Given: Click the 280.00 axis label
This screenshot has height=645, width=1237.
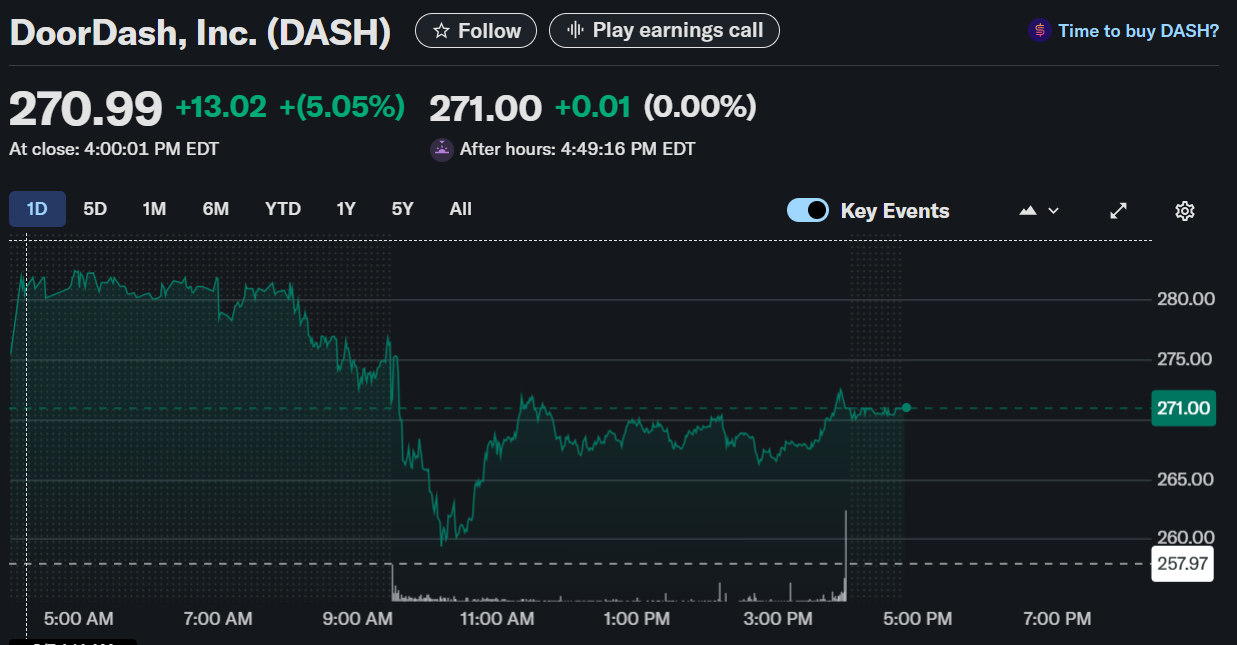Looking at the screenshot, I should point(1185,299).
